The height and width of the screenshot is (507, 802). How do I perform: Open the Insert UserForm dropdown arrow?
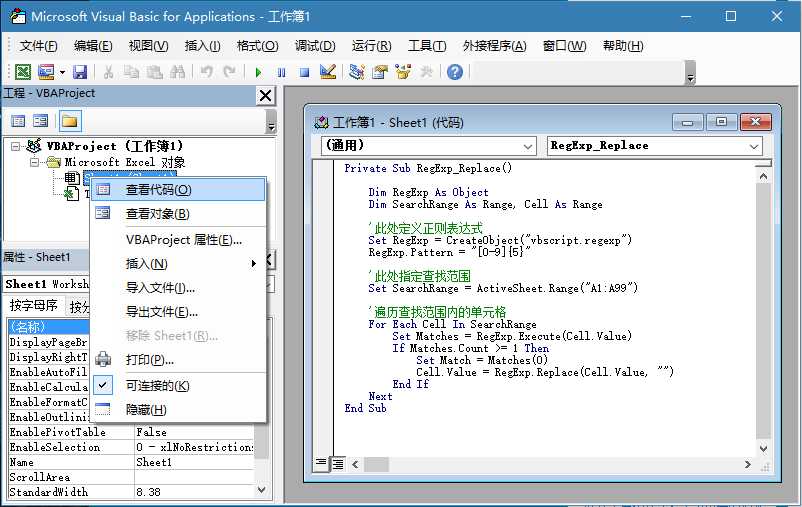click(62, 72)
